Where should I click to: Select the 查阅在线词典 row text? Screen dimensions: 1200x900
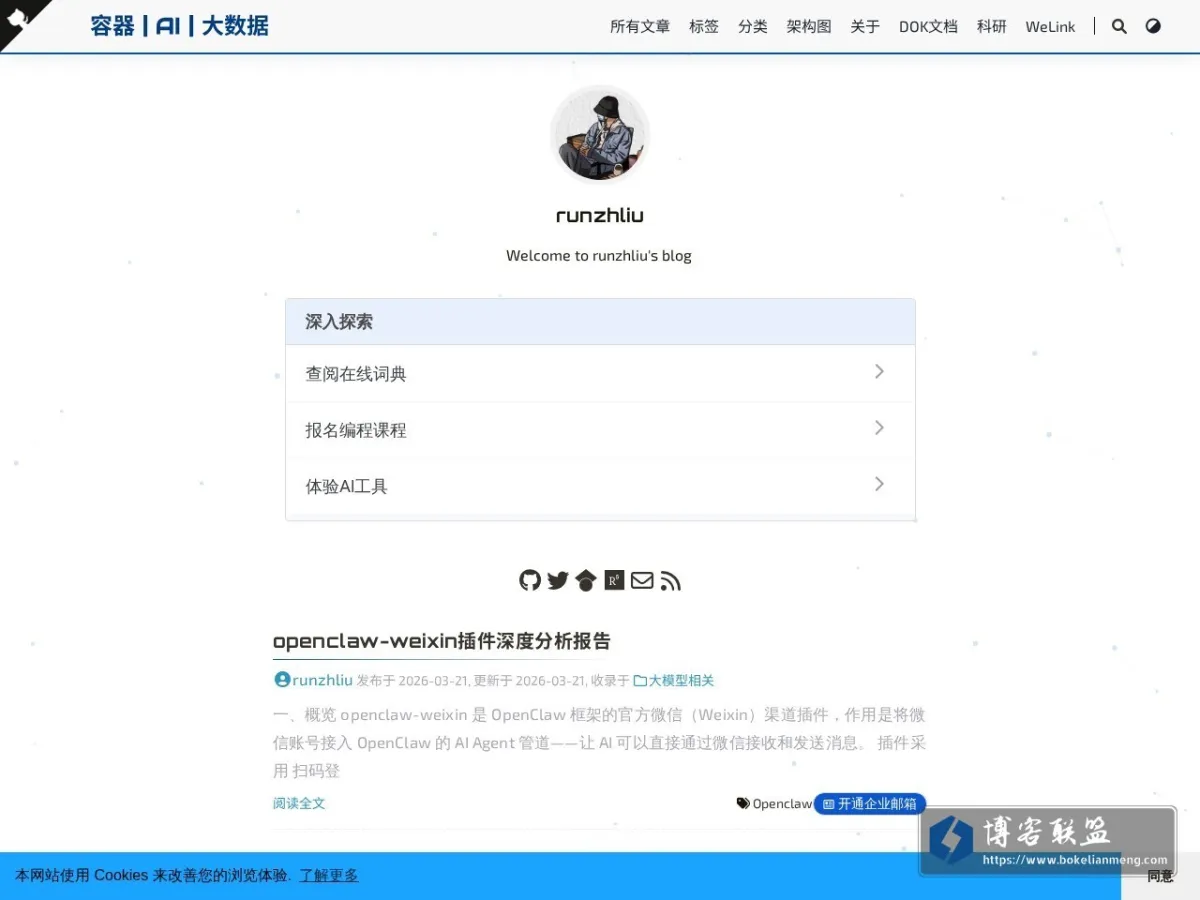click(356, 374)
